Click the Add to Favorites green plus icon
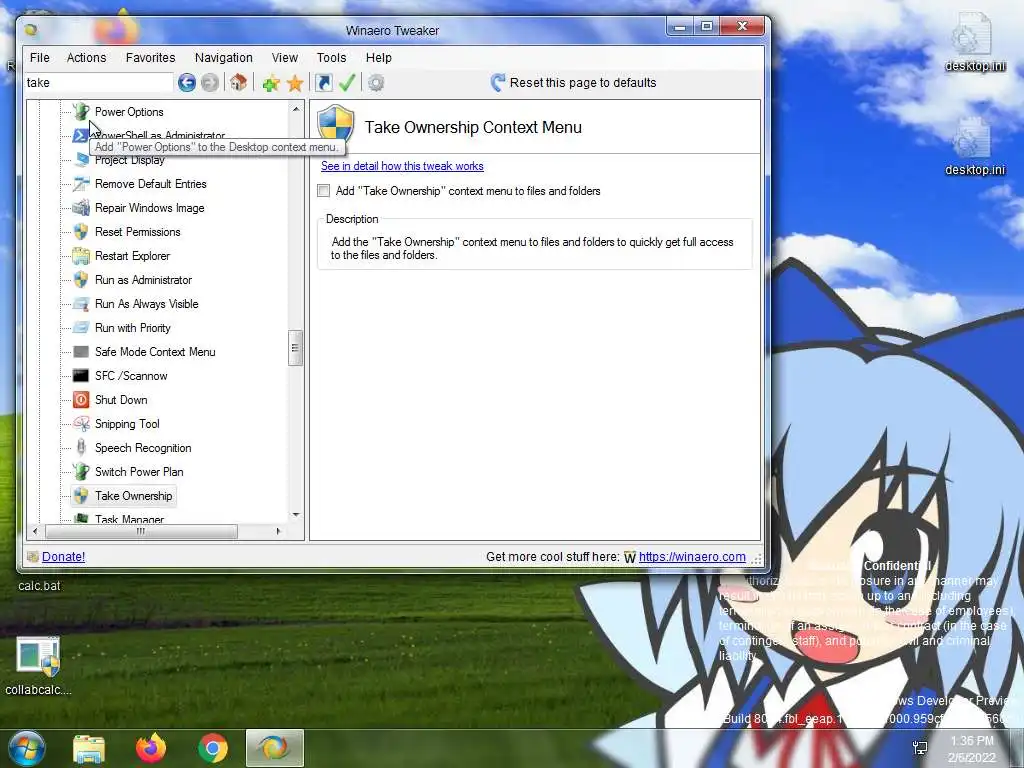 point(271,83)
